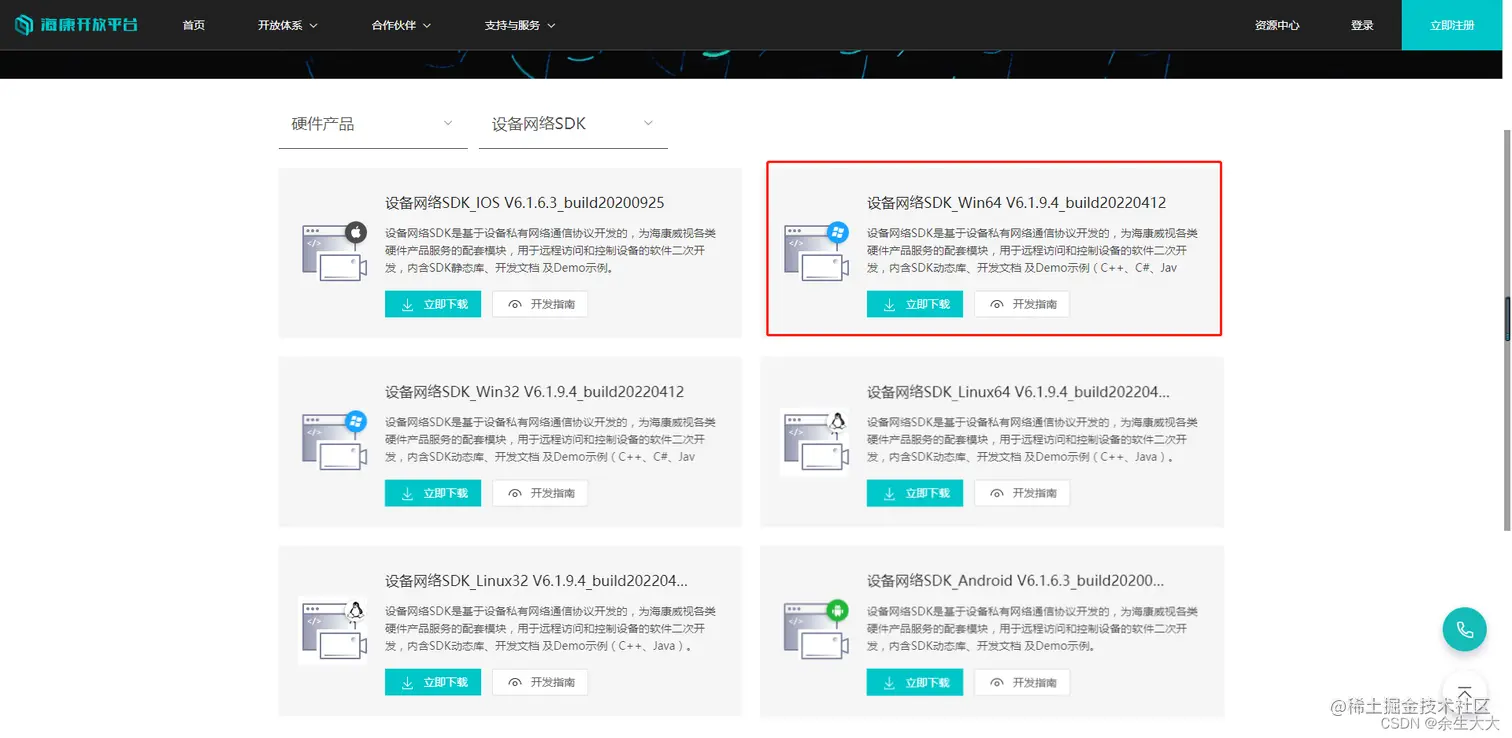The image size is (1512, 738).
Task: Open the Win64 SDK development guide
Action: [1022, 304]
